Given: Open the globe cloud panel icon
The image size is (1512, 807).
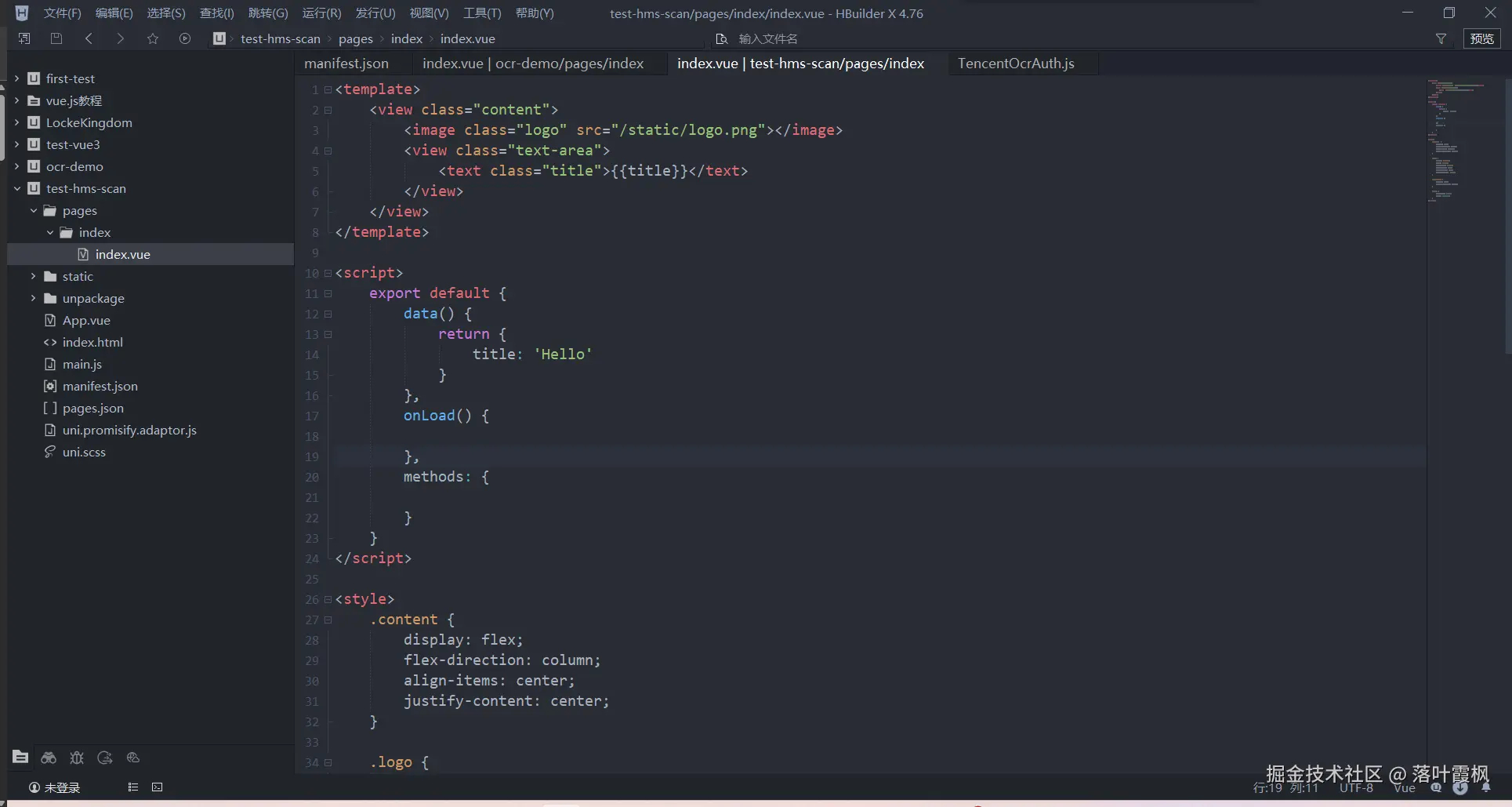Looking at the screenshot, I should (x=133, y=758).
